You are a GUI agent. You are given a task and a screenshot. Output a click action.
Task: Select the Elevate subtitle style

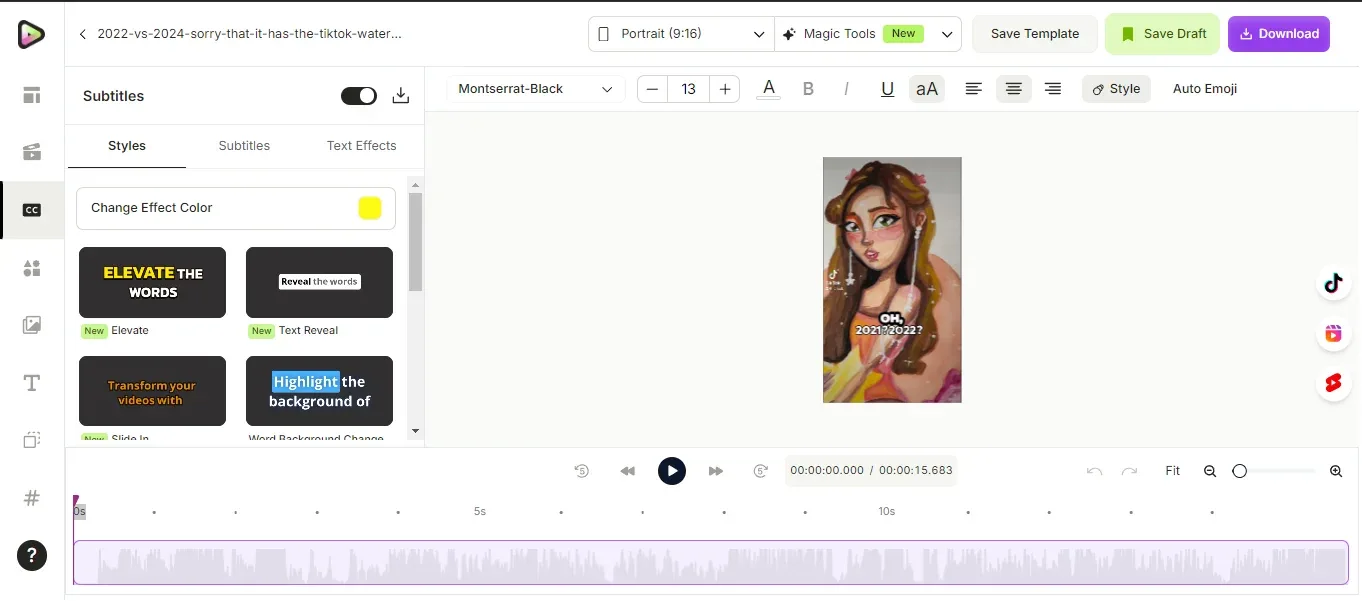click(152, 283)
